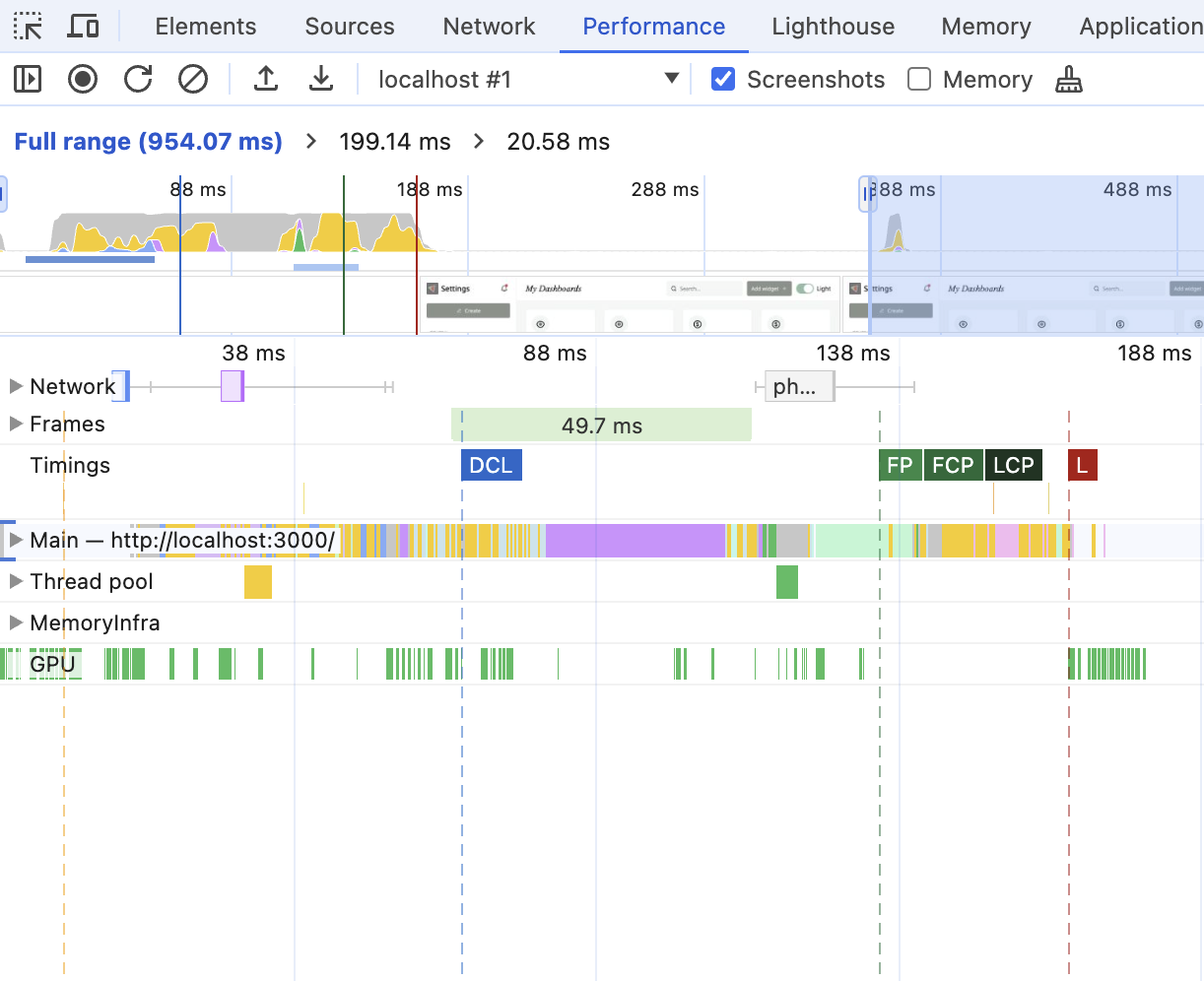Expand the Main thread track
Screen dimensions: 1204x981
14,540
